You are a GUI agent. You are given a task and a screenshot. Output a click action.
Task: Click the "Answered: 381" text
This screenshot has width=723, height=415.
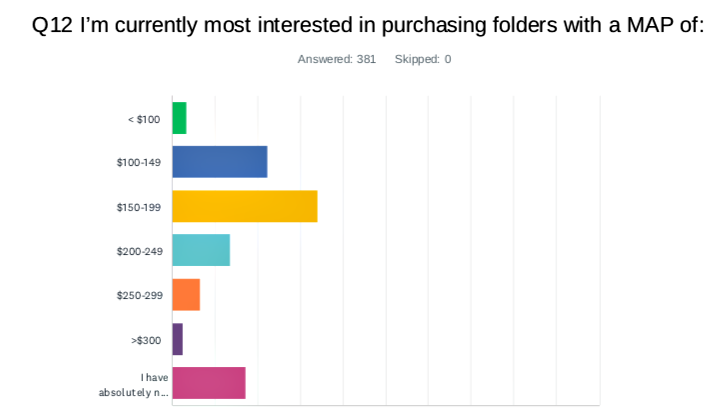tap(337, 59)
